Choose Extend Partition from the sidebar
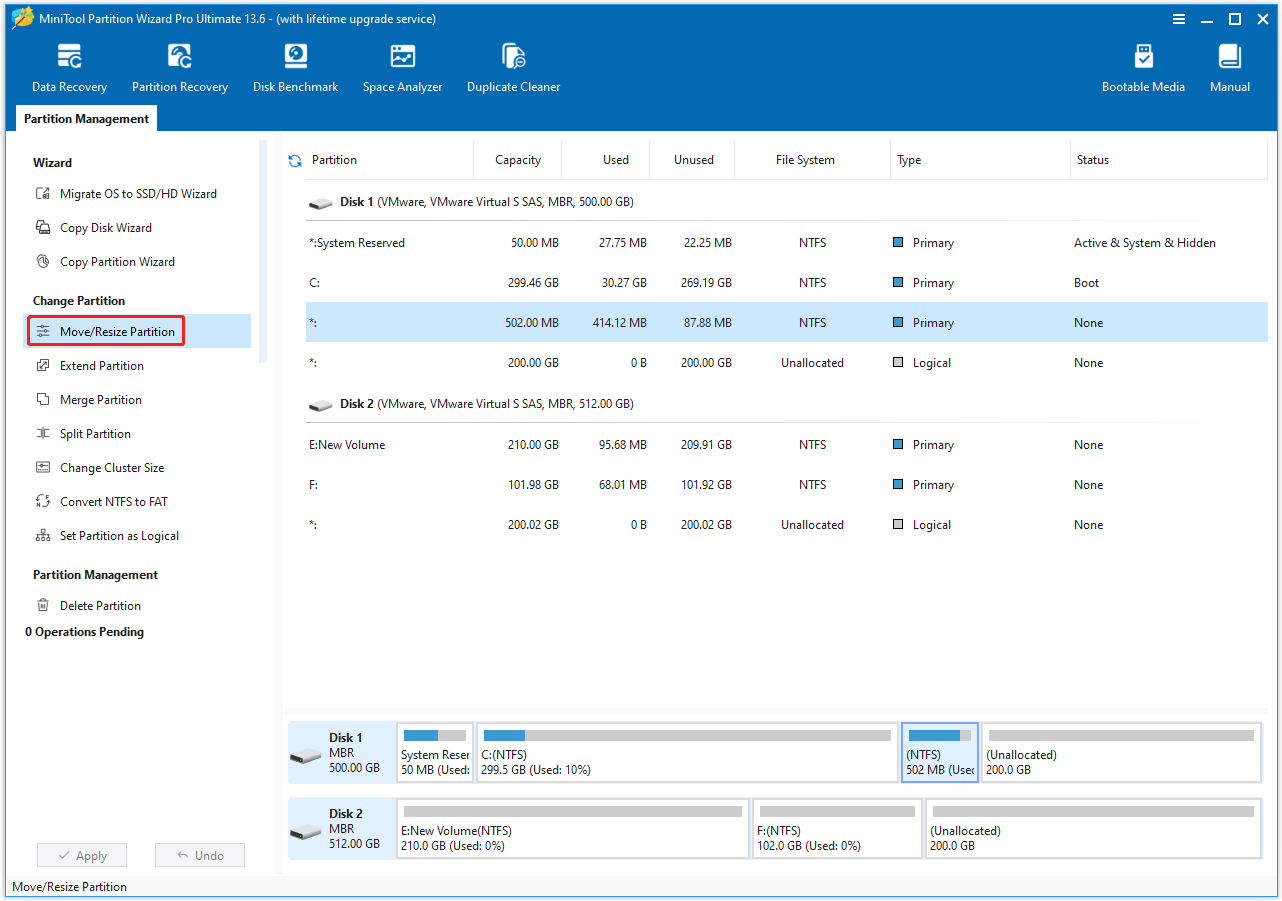1282x901 pixels. (x=101, y=366)
